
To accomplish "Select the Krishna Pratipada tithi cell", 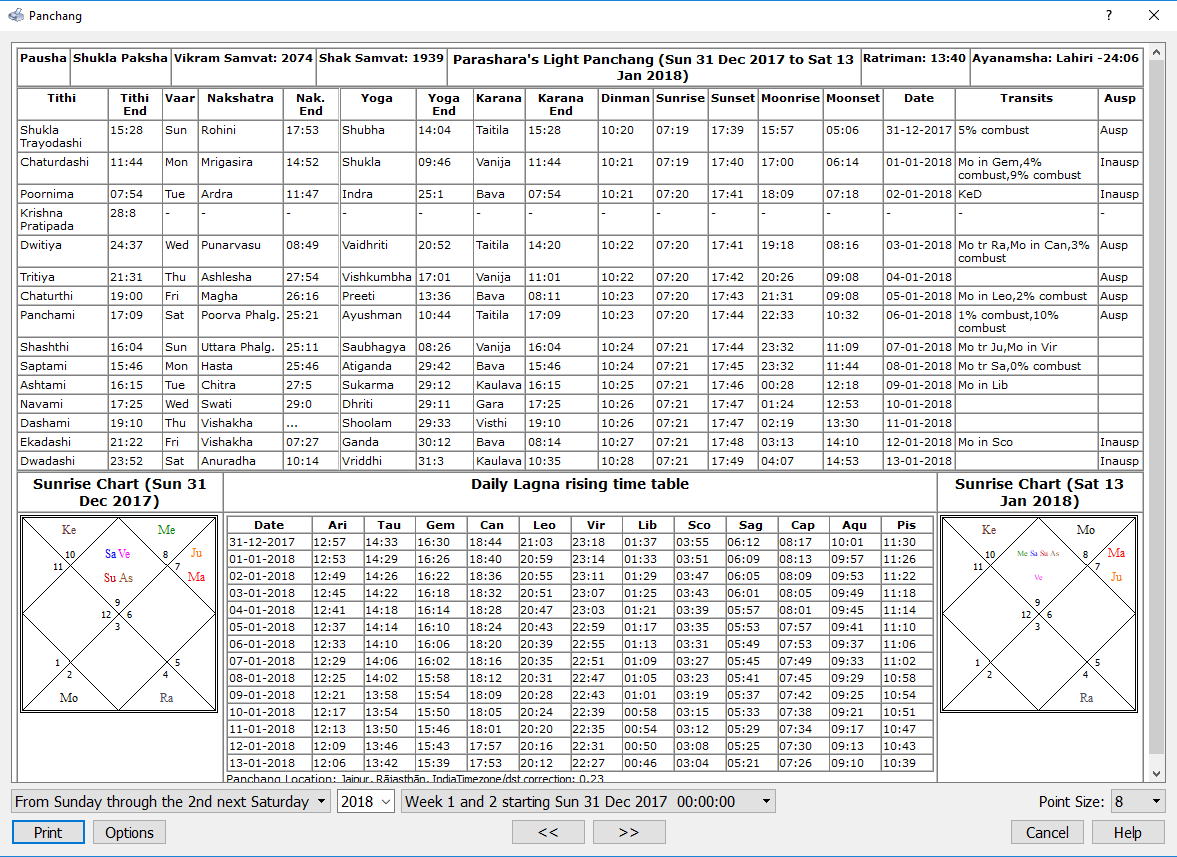I will 62,219.
